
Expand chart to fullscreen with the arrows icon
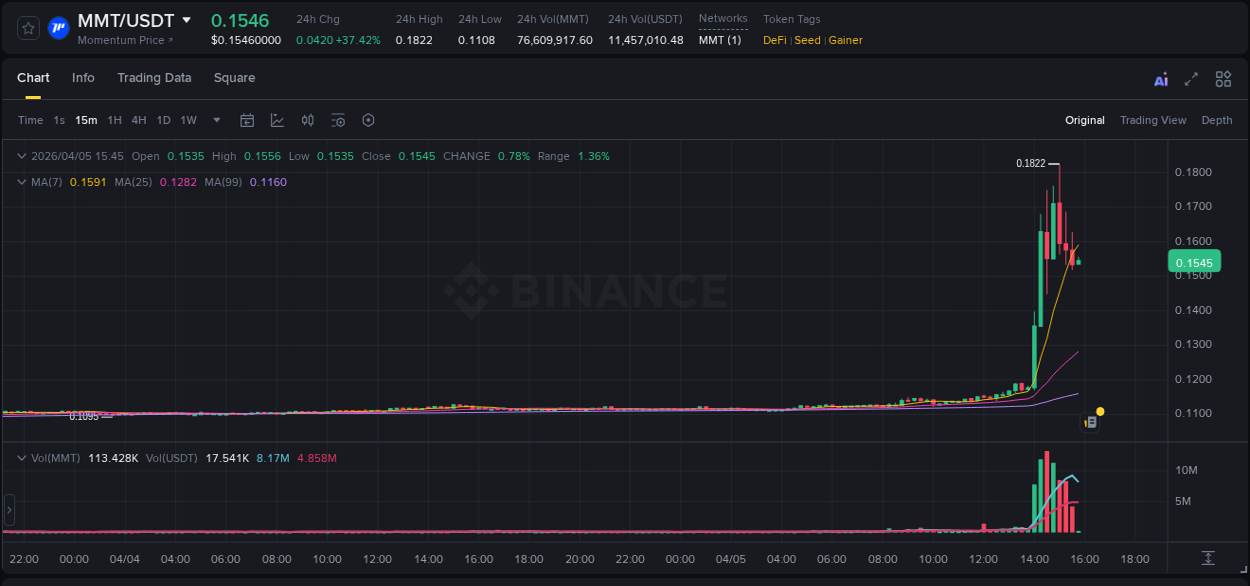1191,79
